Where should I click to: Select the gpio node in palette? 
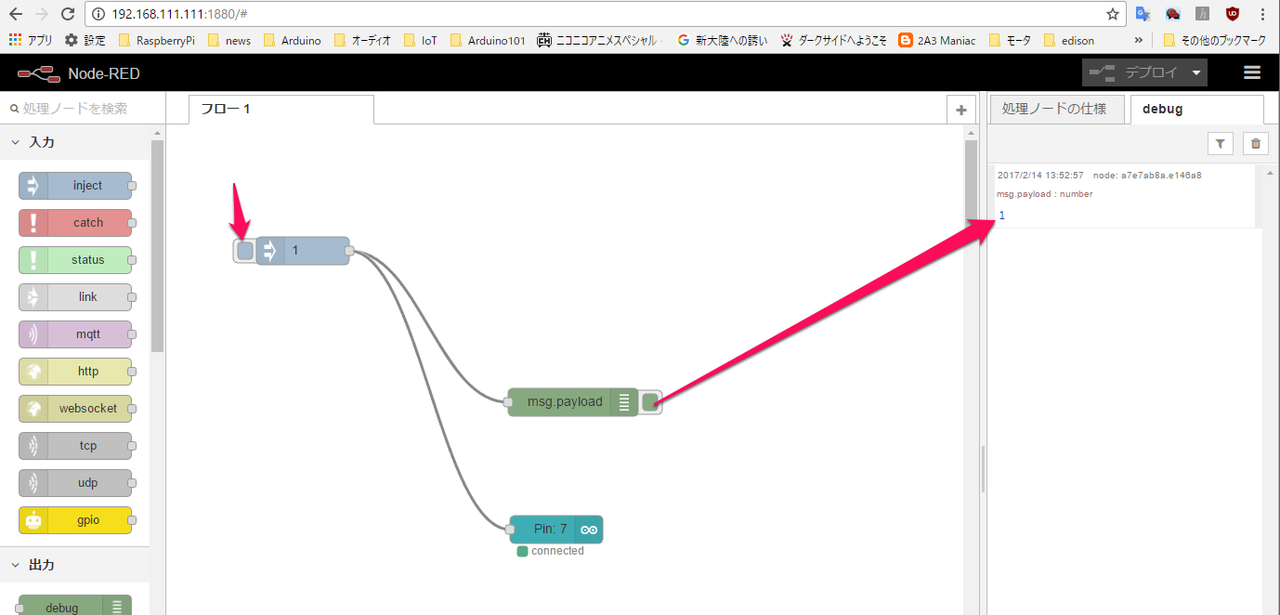[76, 520]
